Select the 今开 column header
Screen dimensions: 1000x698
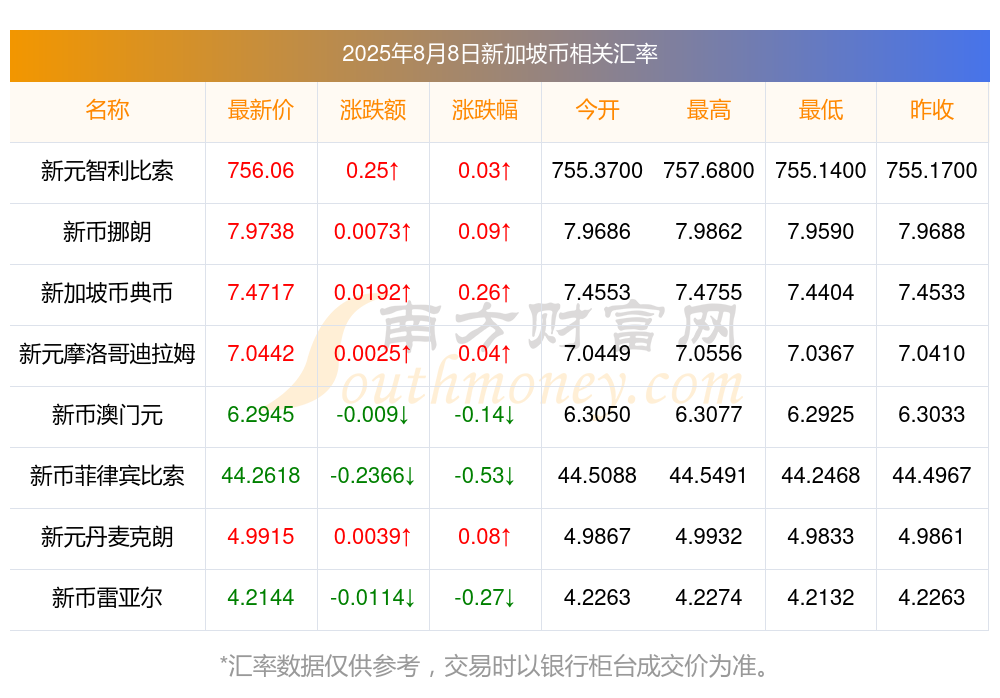tap(597, 110)
